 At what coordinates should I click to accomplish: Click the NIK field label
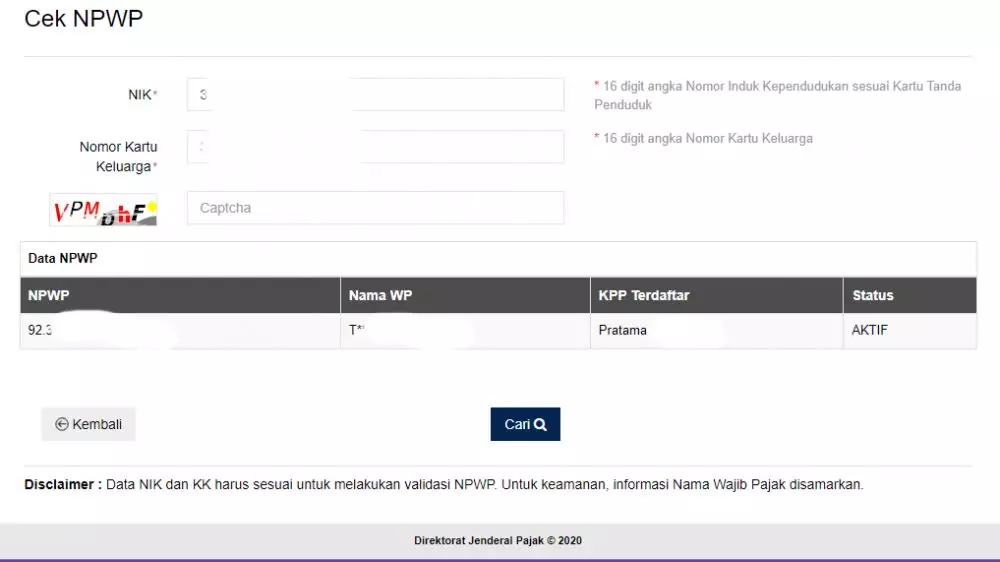[x=138, y=95]
